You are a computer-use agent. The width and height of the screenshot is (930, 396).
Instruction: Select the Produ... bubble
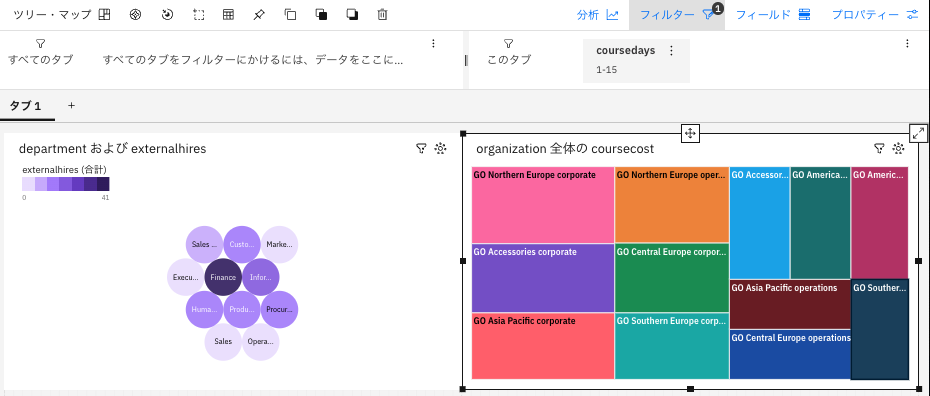click(242, 309)
